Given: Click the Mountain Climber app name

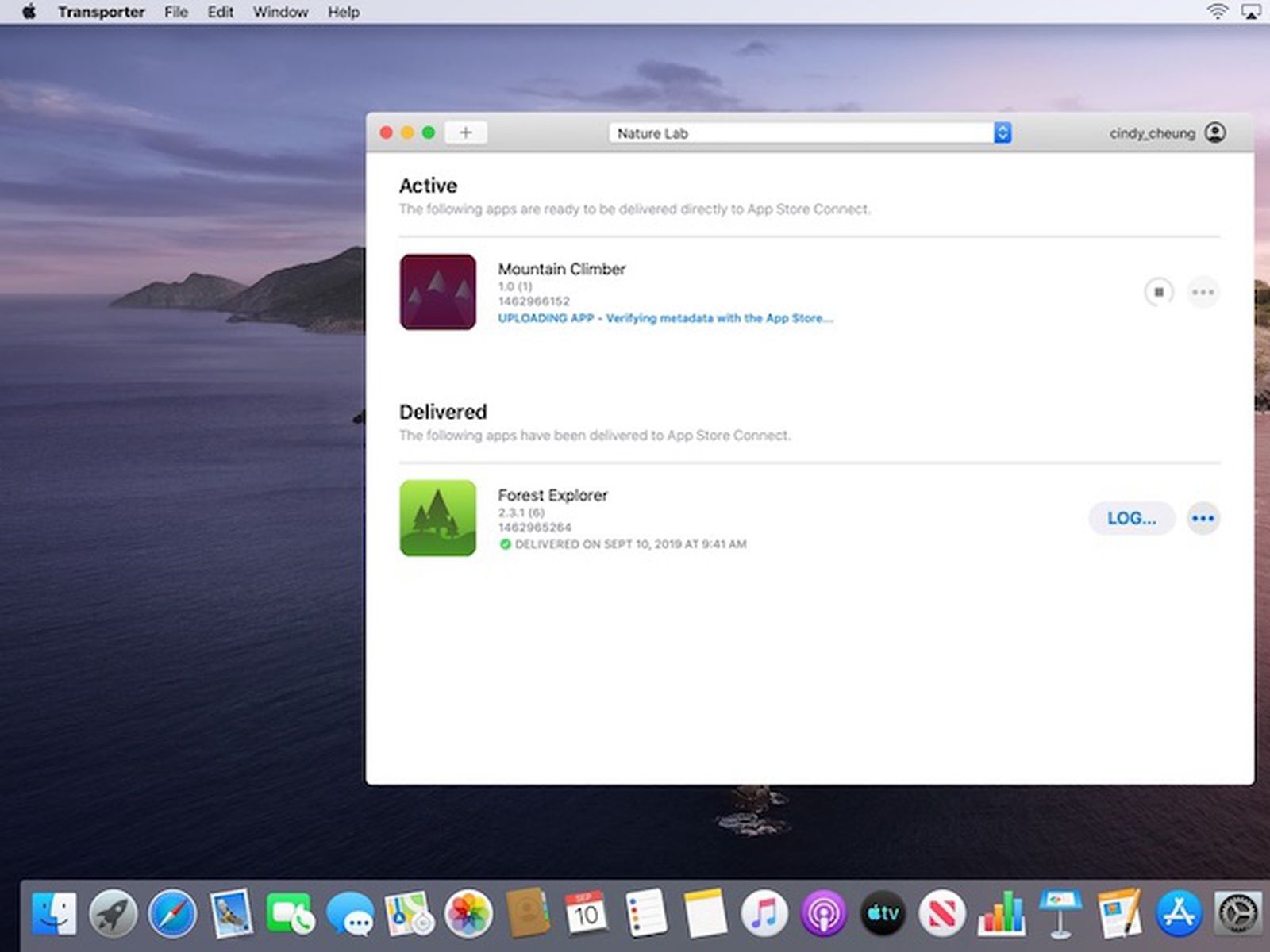Looking at the screenshot, I should coord(562,269).
